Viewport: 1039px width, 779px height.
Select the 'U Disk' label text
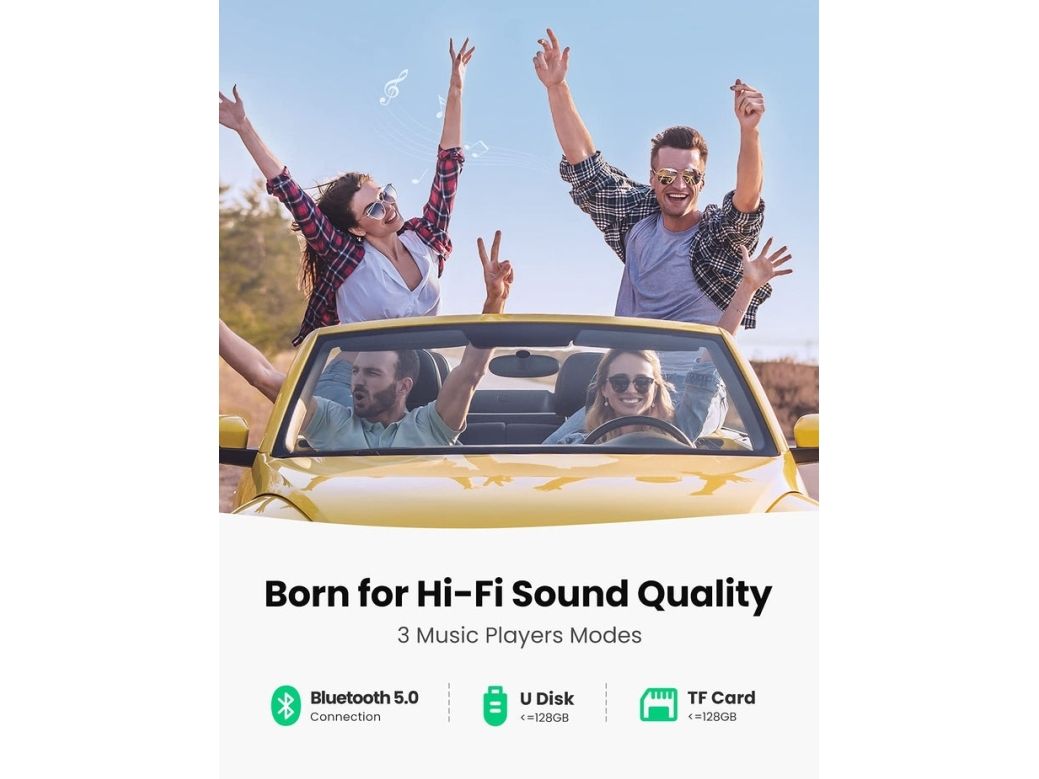[547, 698]
